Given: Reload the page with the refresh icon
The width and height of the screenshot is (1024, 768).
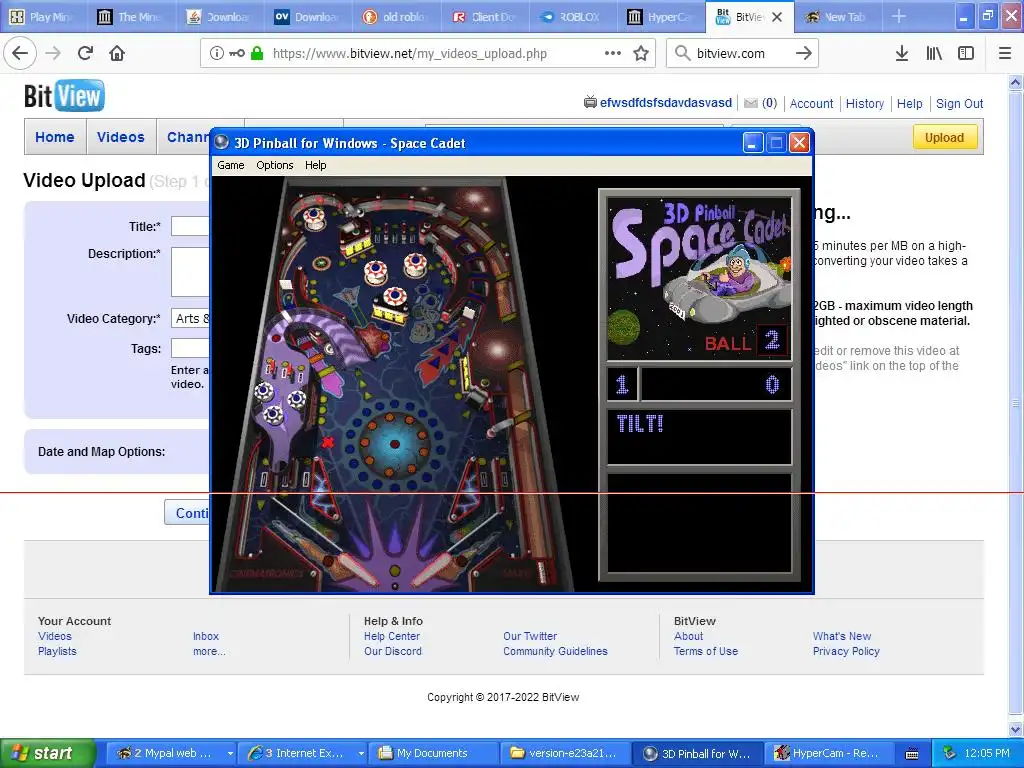Looking at the screenshot, I should pos(85,53).
